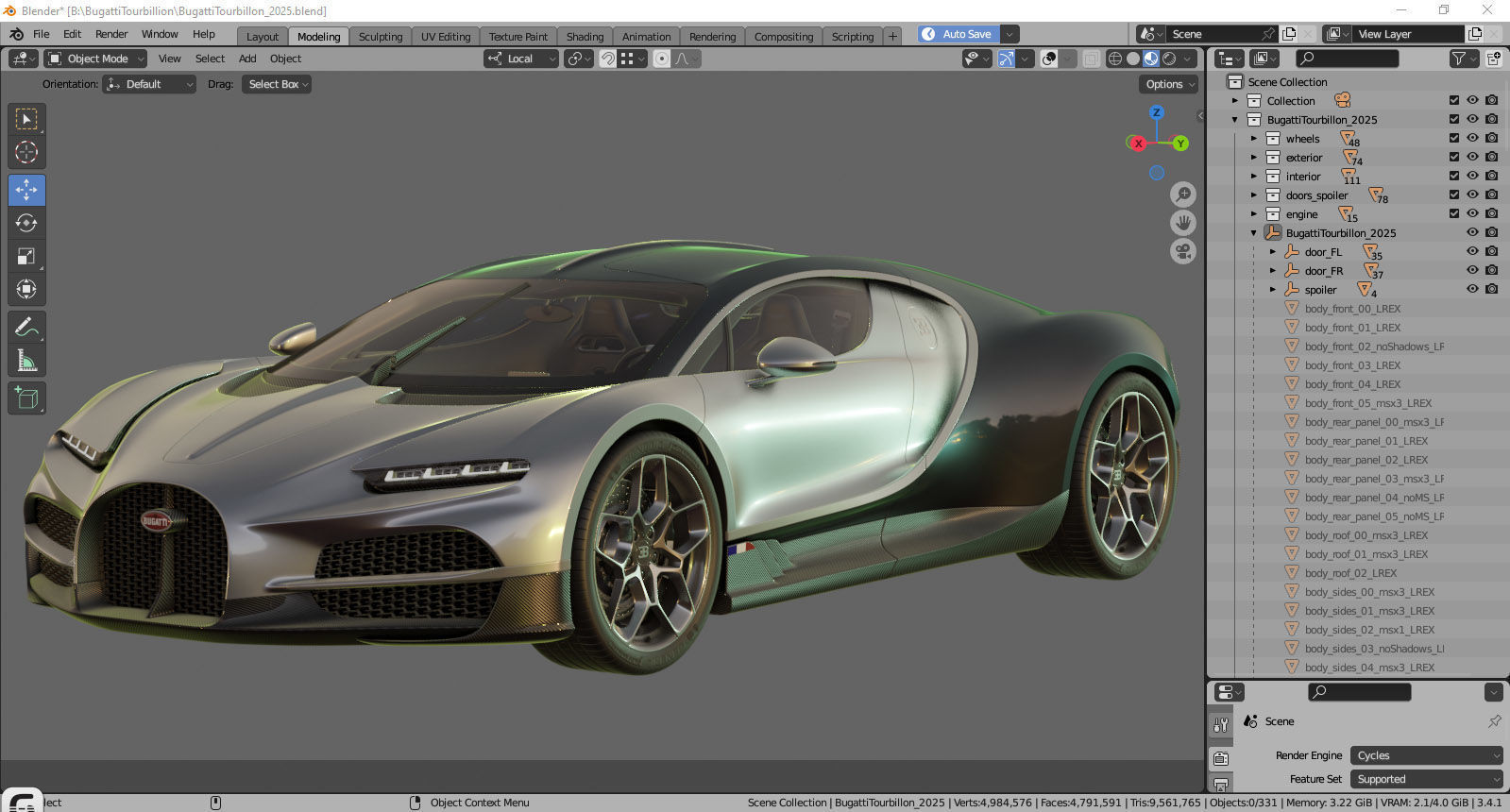Toggle X-ray display in viewport header
The height and width of the screenshot is (812, 1510).
1091,59
